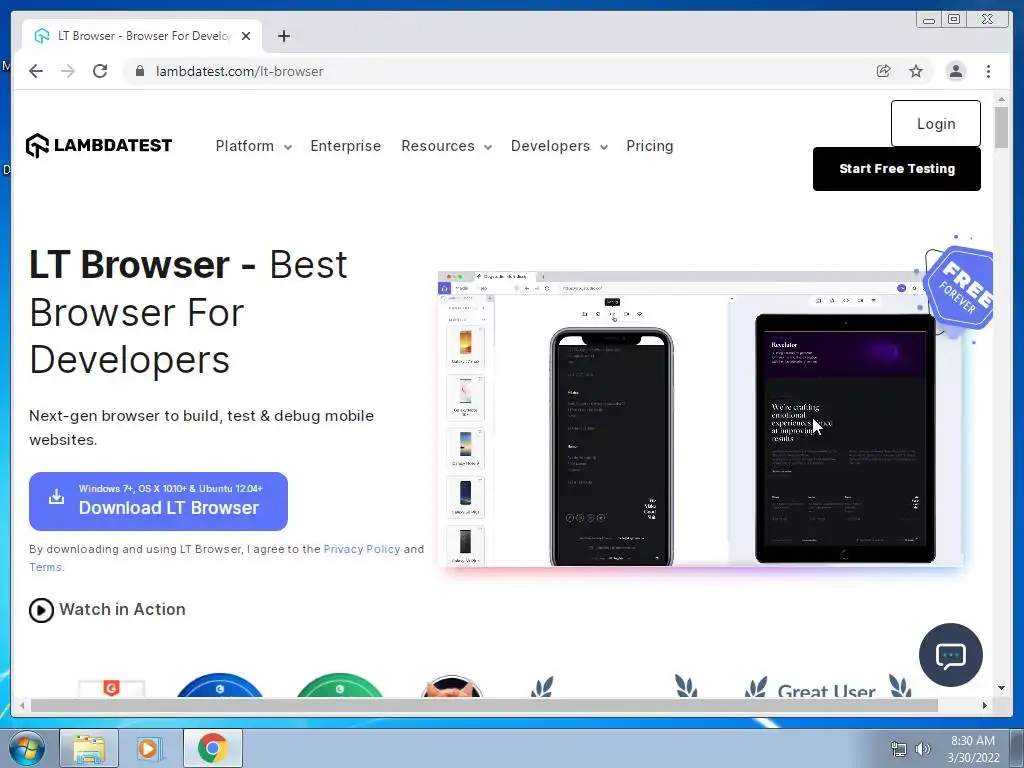Click the Great User award badge
Viewport: 1024px width, 768px height.
click(827, 687)
